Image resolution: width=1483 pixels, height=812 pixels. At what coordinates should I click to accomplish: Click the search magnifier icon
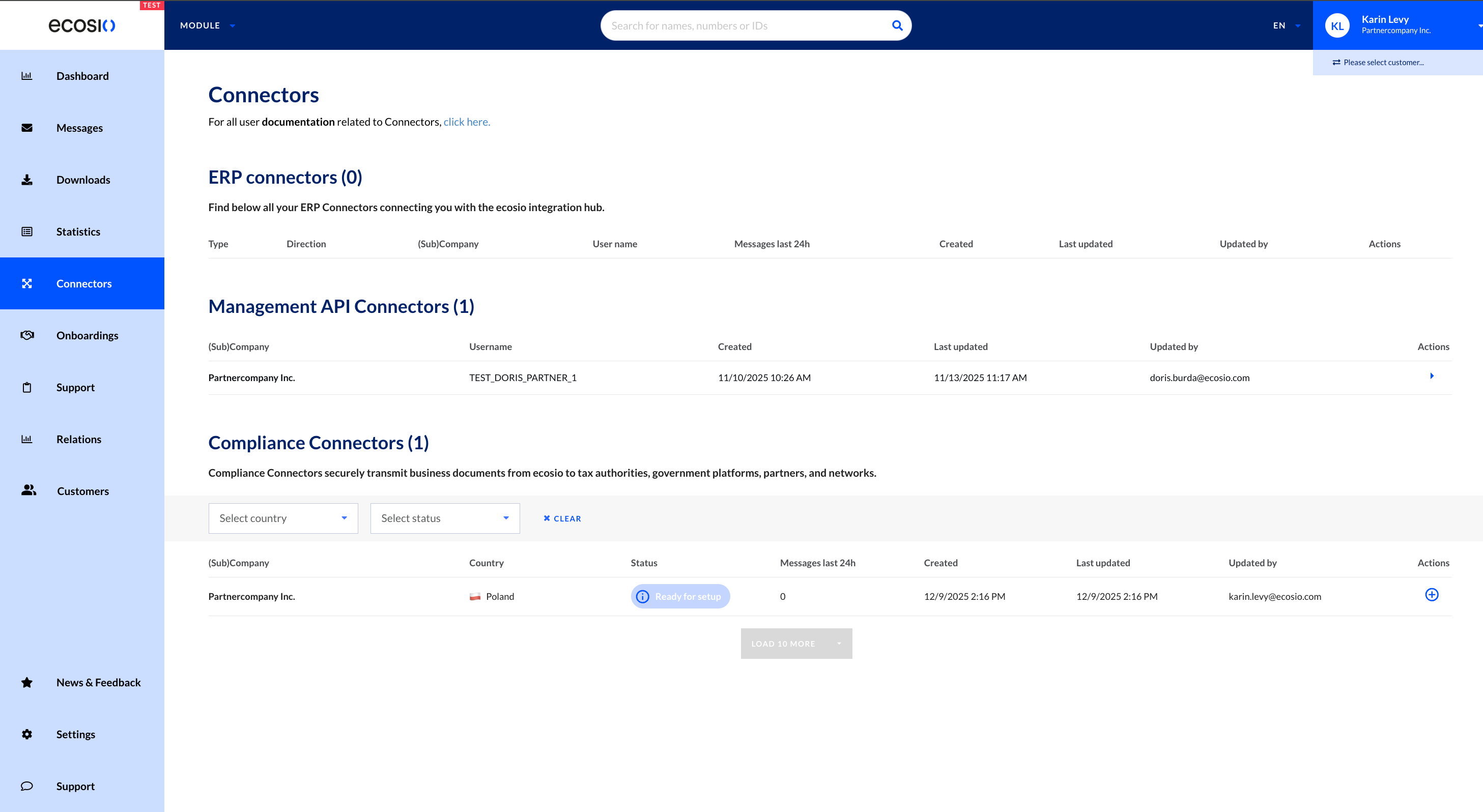pos(897,25)
